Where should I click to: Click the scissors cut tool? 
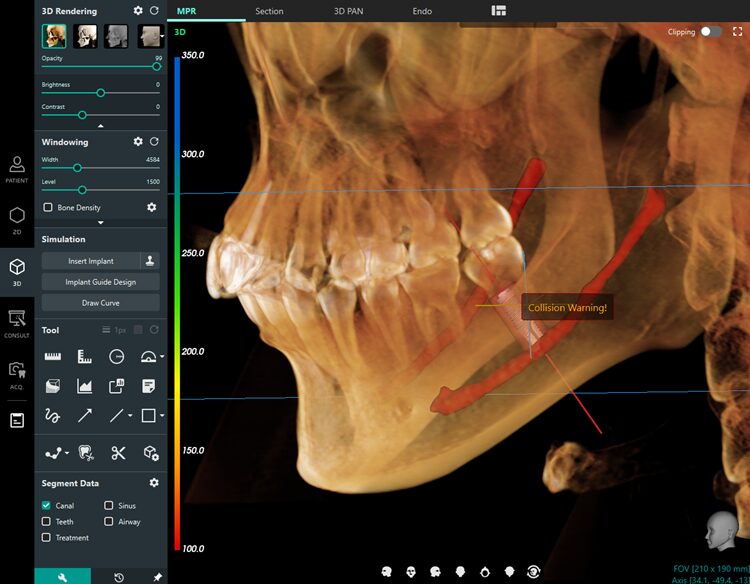[x=118, y=453]
